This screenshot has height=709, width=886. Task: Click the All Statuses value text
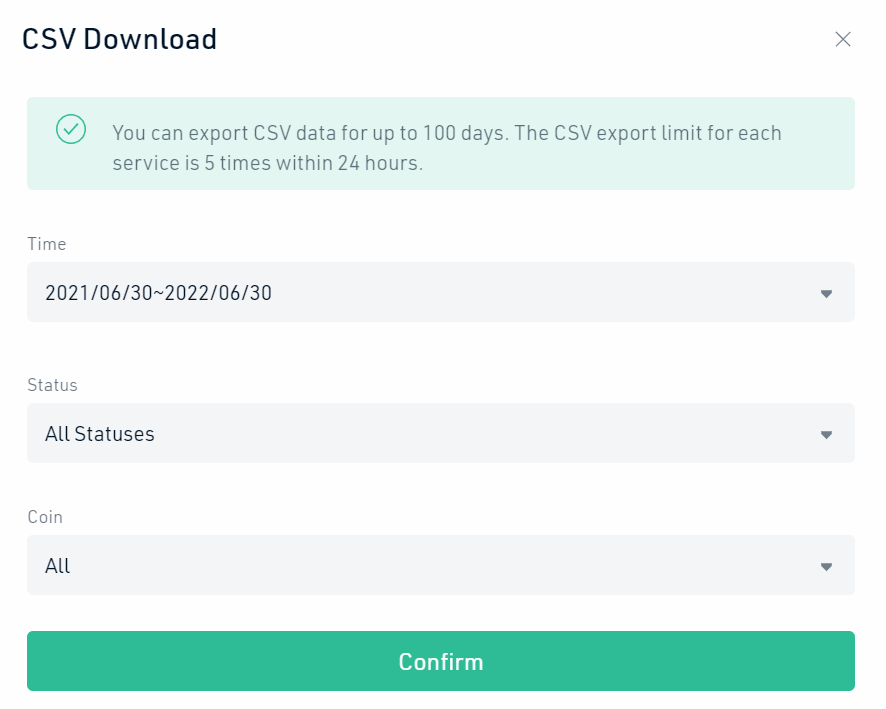tap(100, 434)
